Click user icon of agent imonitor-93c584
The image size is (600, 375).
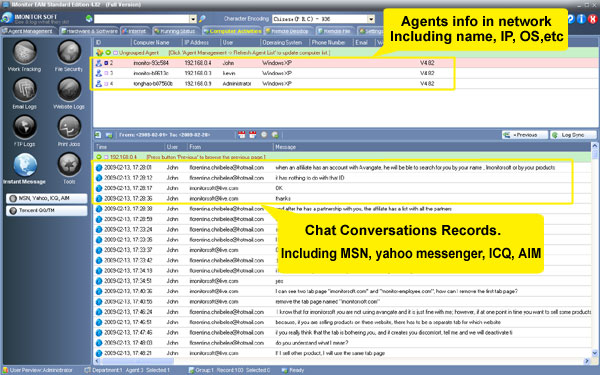98,63
